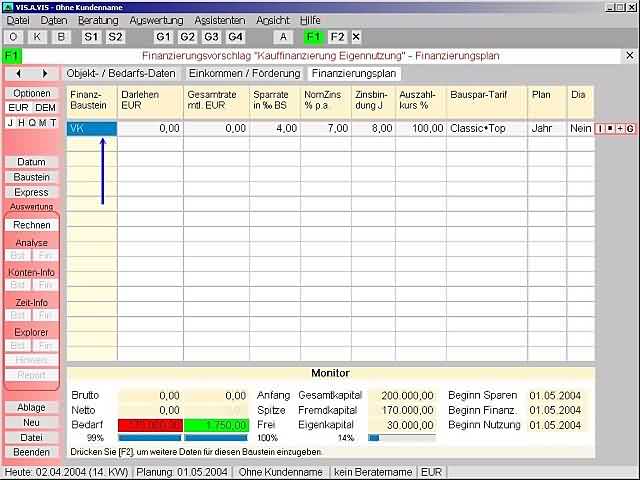Click the Datei sidebar button
The image size is (640, 480).
[x=32, y=438]
